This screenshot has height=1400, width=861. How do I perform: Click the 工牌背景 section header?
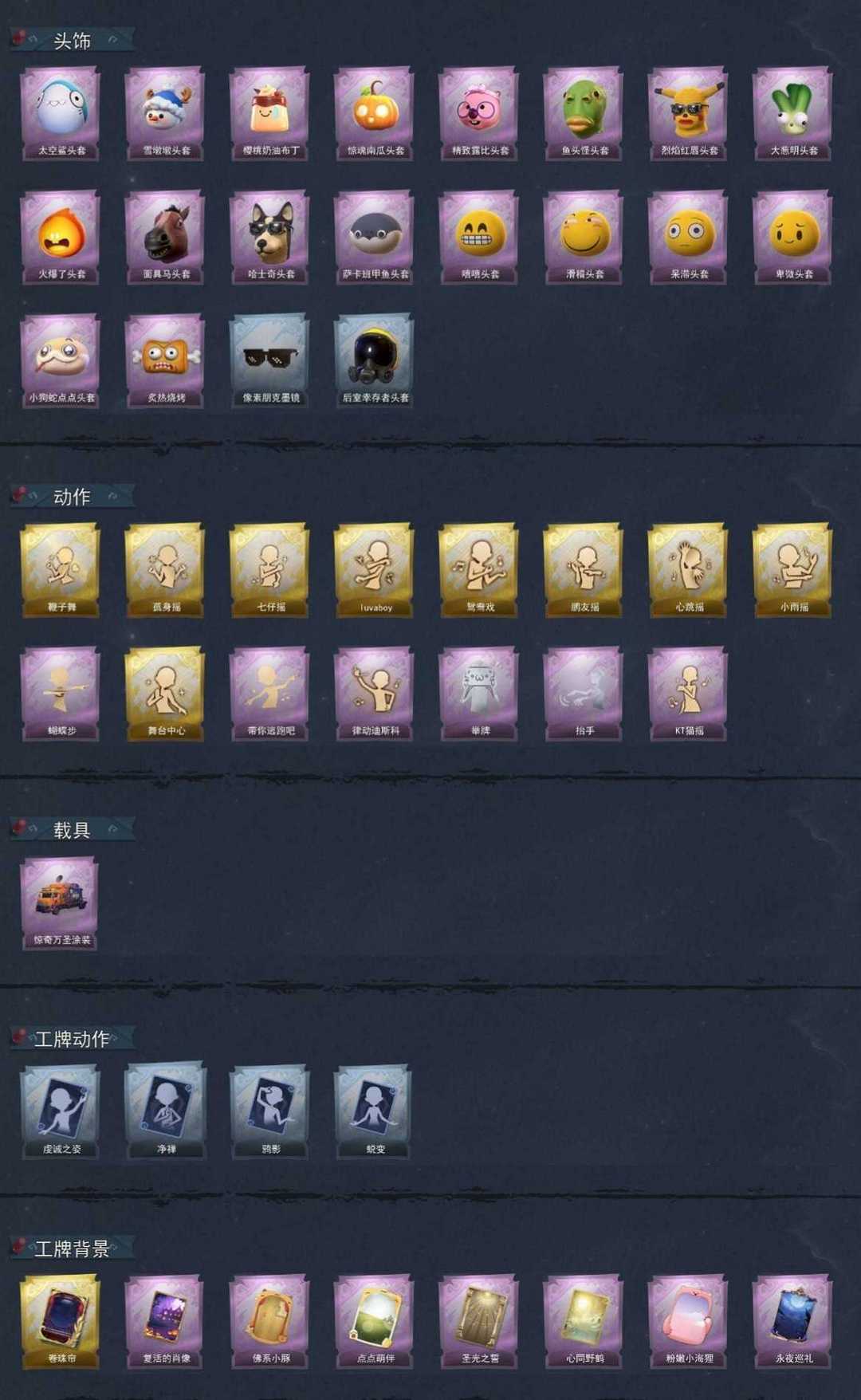71,1248
